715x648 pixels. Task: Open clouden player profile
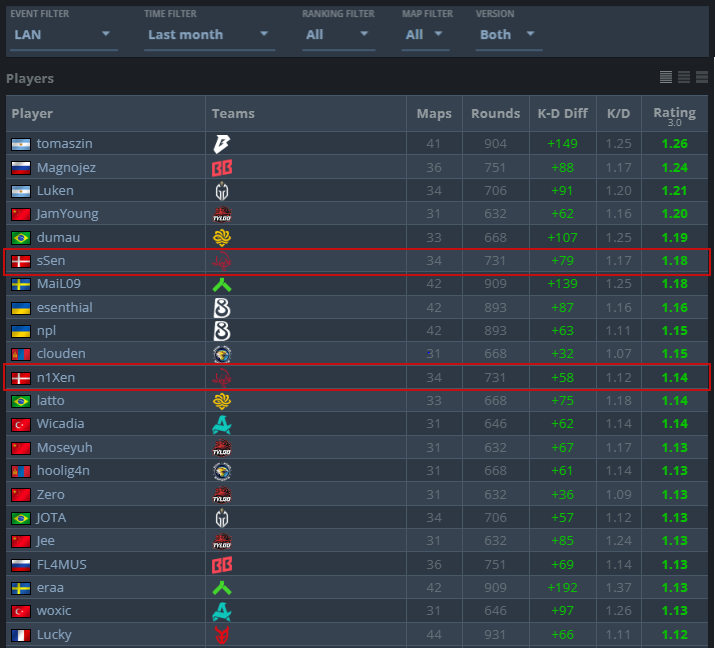click(61, 354)
